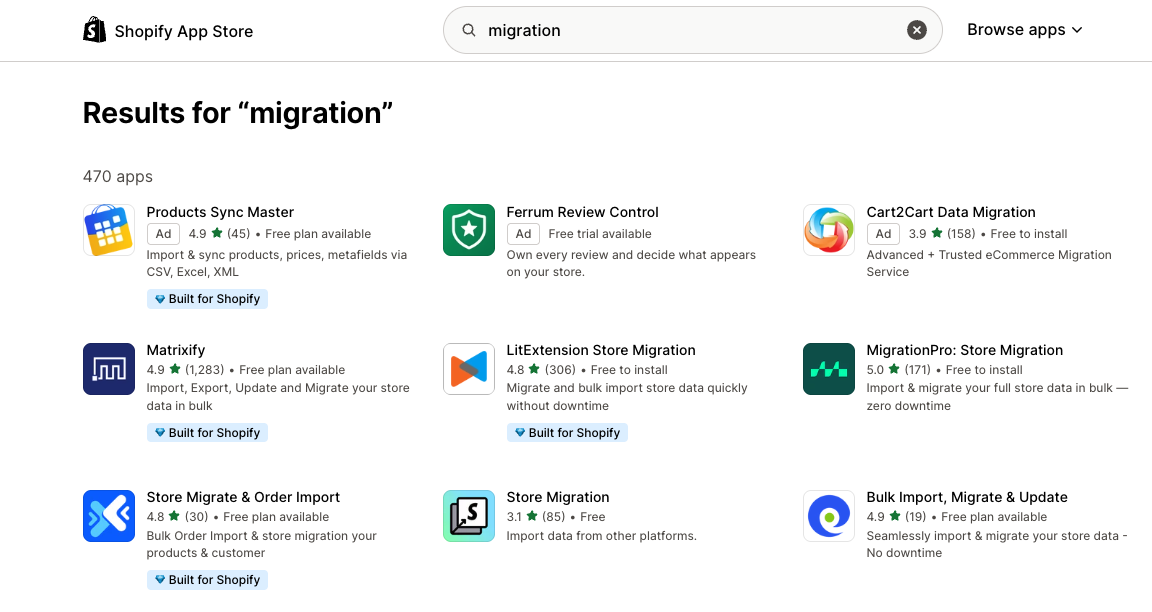Click the star rating of Products Sync Master
Image resolution: width=1152 pixels, height=612 pixels.
(x=206, y=234)
